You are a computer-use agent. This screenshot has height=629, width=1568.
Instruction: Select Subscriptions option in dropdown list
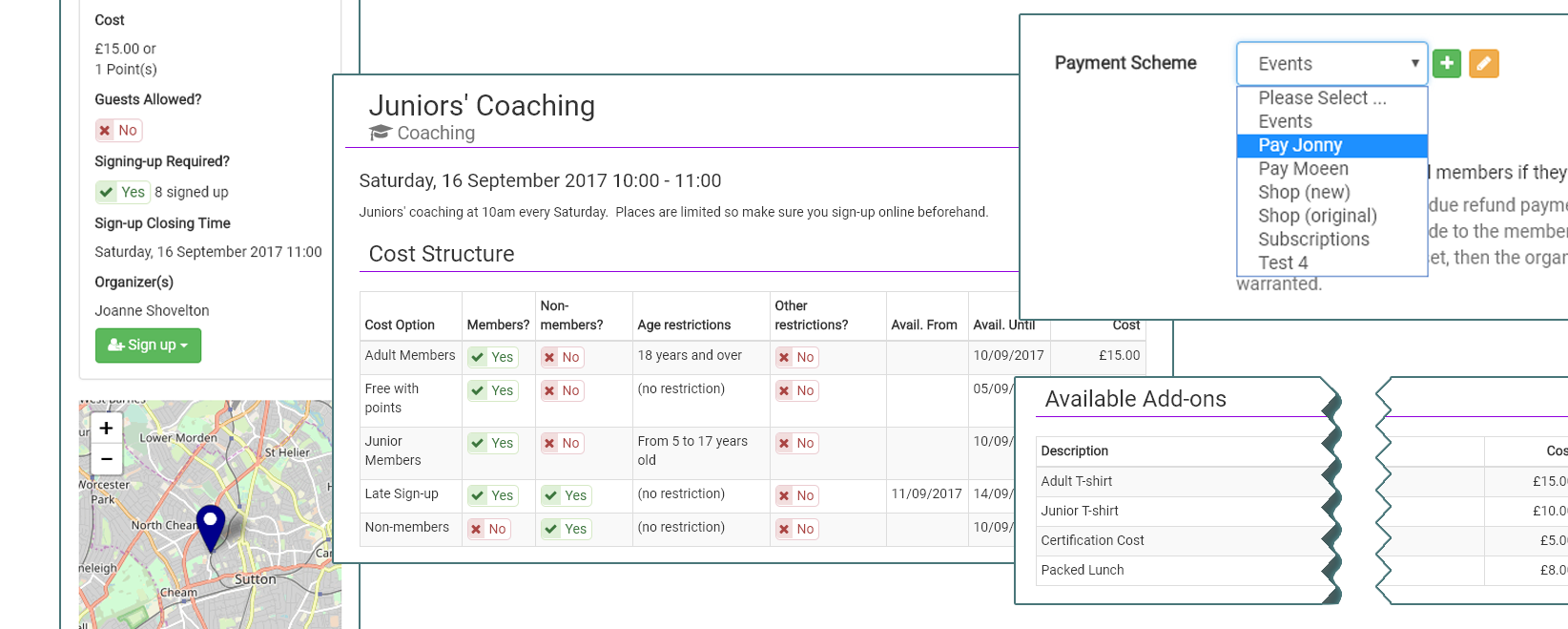tap(1313, 240)
